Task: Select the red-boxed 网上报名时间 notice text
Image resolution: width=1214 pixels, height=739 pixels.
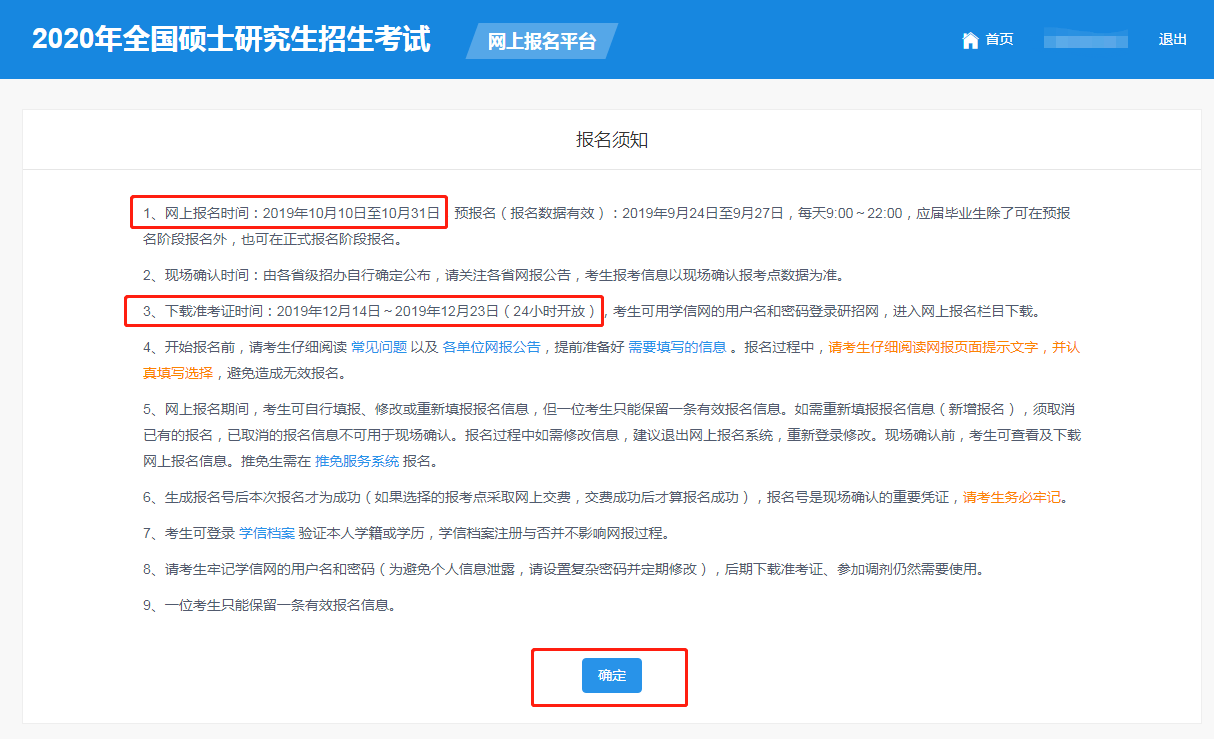Action: click(288, 212)
